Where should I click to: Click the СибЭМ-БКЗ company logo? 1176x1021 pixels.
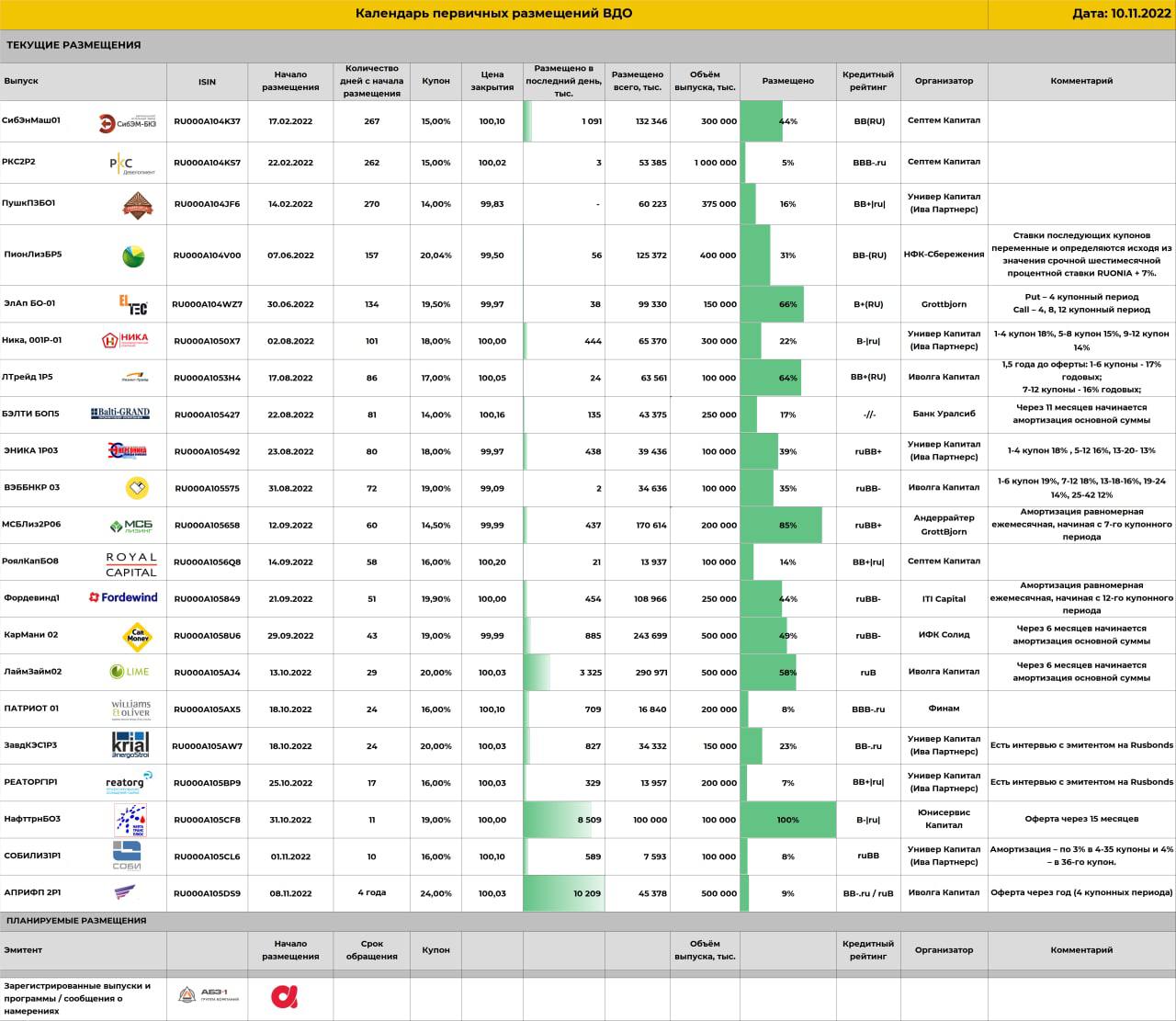click(x=127, y=122)
